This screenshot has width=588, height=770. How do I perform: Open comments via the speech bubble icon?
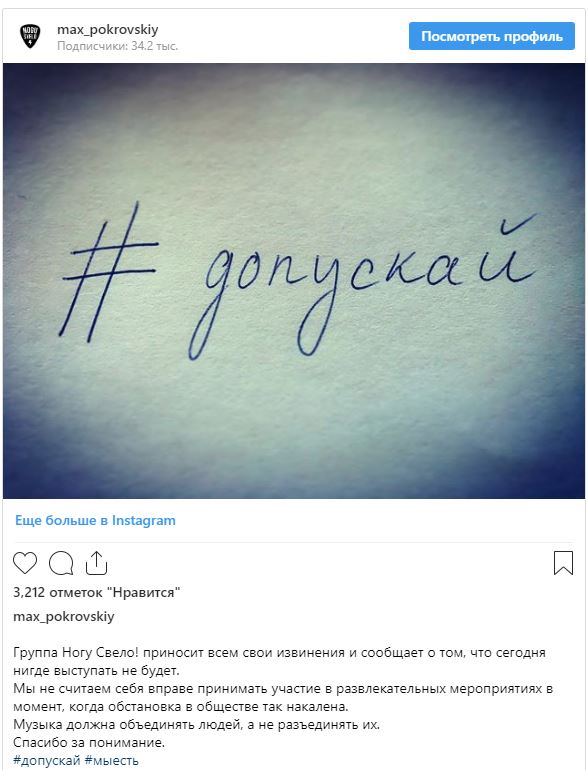point(61,563)
